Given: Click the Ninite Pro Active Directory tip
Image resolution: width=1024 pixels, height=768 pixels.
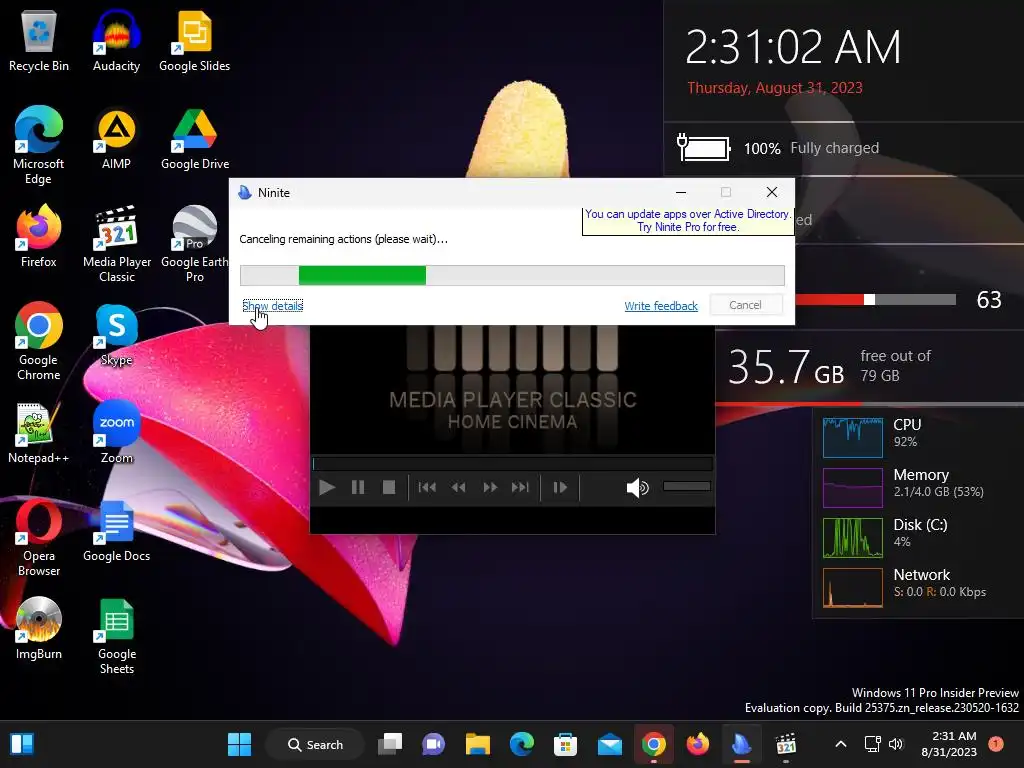Looking at the screenshot, I should point(688,221).
